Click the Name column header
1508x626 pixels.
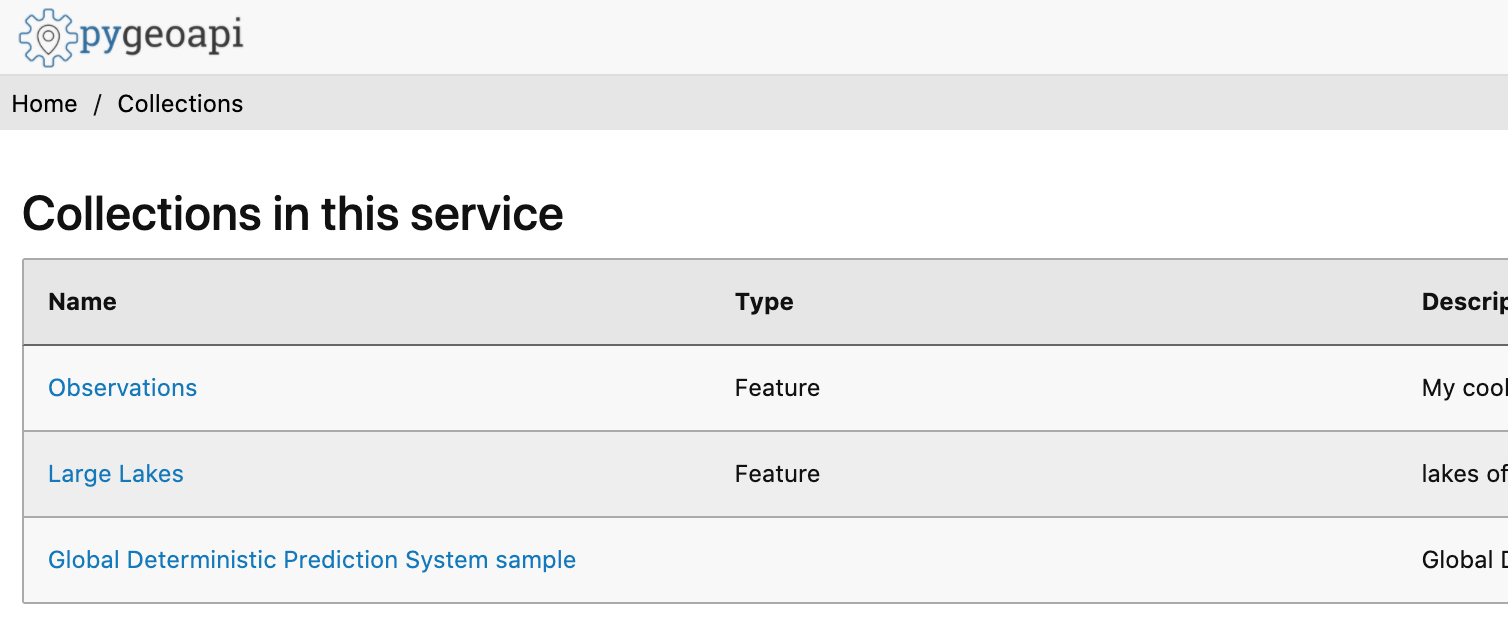point(83,302)
